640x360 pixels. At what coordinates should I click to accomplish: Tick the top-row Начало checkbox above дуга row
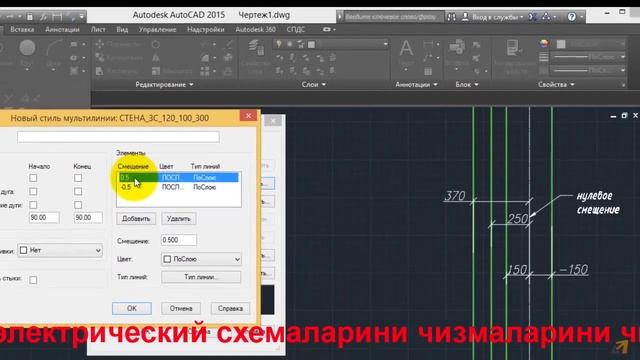[33, 178]
